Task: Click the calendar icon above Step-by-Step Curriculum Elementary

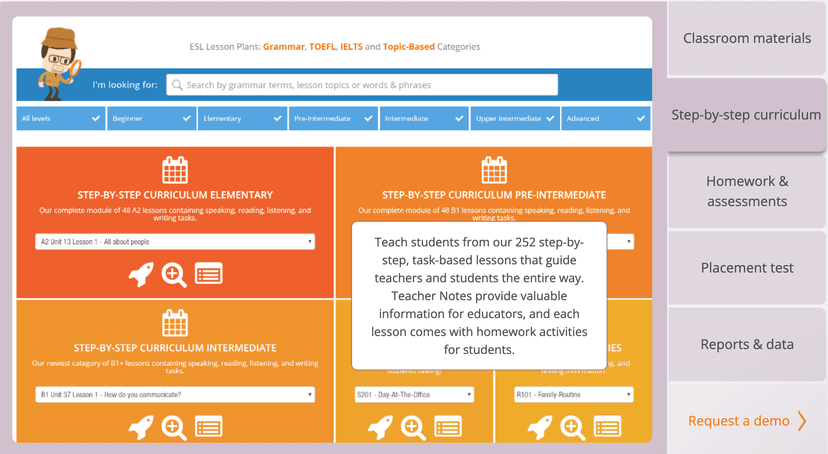Action: 174,169
